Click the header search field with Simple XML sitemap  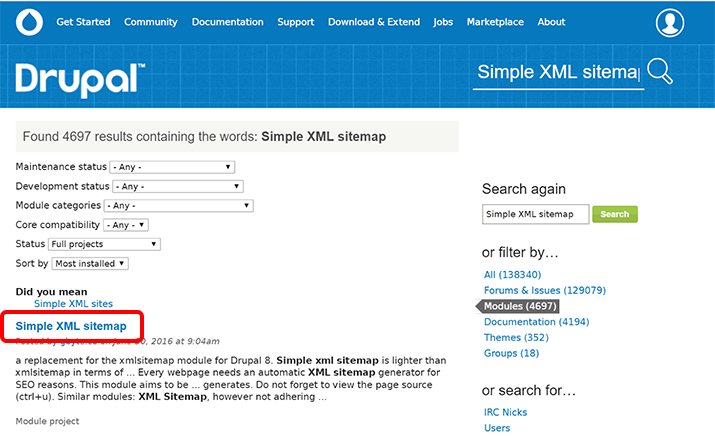point(558,72)
